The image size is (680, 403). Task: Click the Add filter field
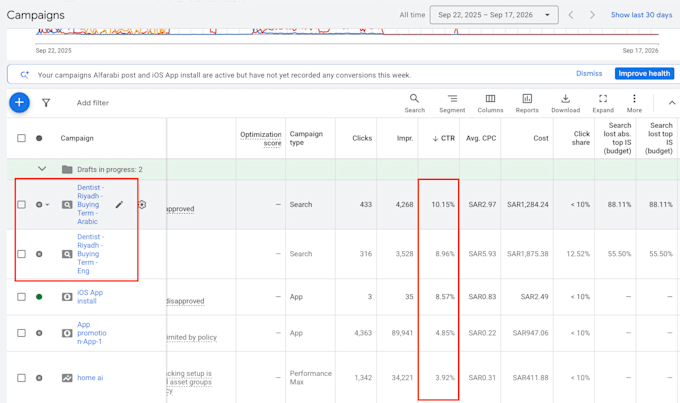[x=93, y=103]
